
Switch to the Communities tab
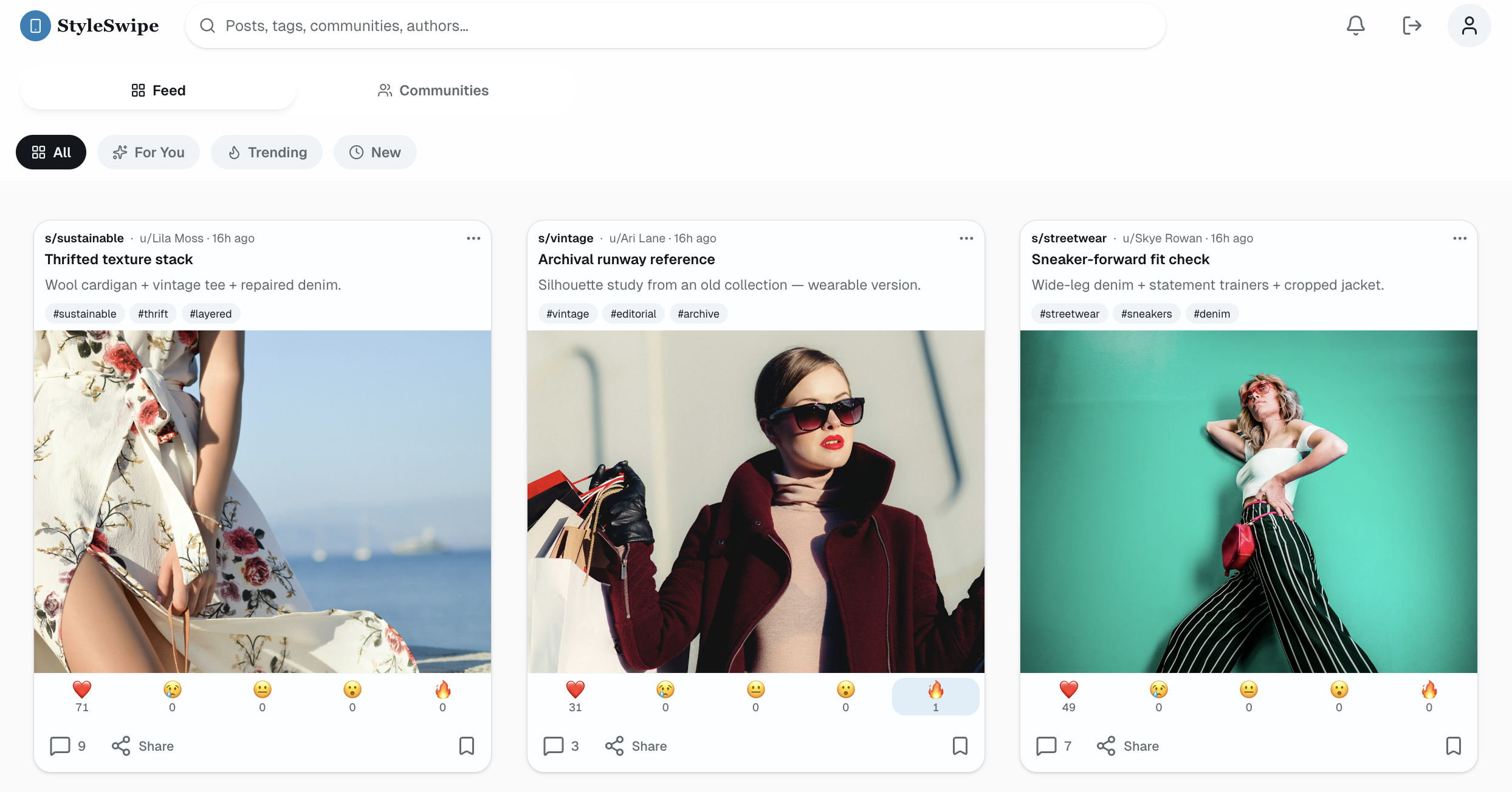(x=433, y=90)
